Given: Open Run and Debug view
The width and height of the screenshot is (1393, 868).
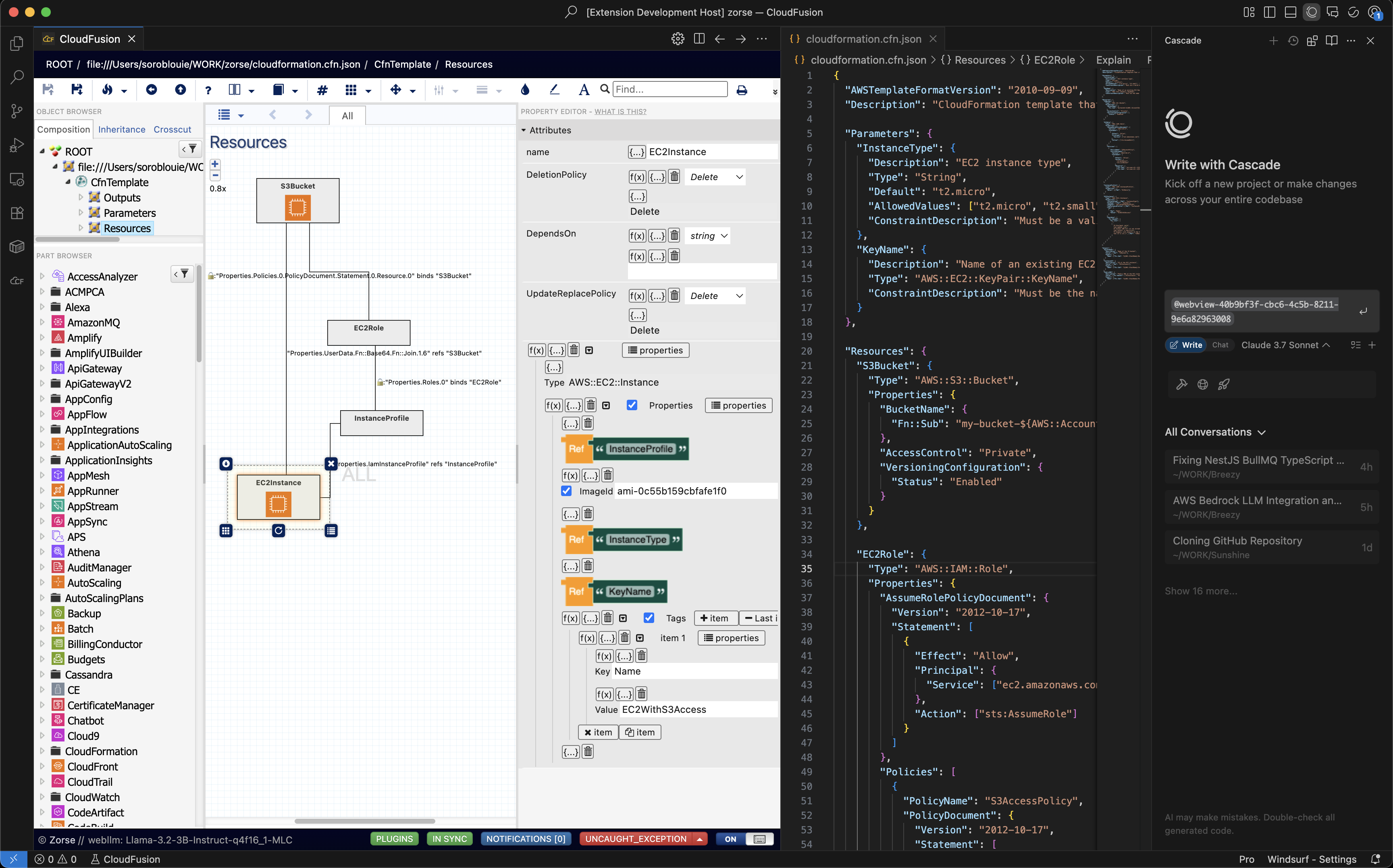Looking at the screenshot, I should pyautogui.click(x=17, y=145).
